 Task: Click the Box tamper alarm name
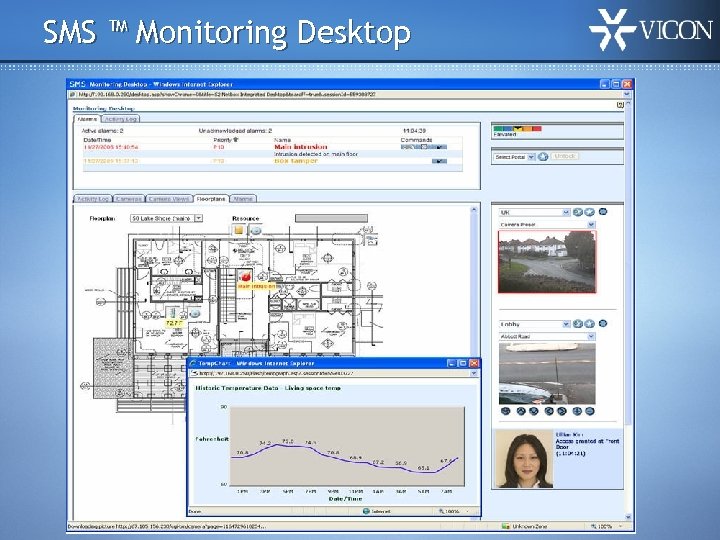(296, 161)
